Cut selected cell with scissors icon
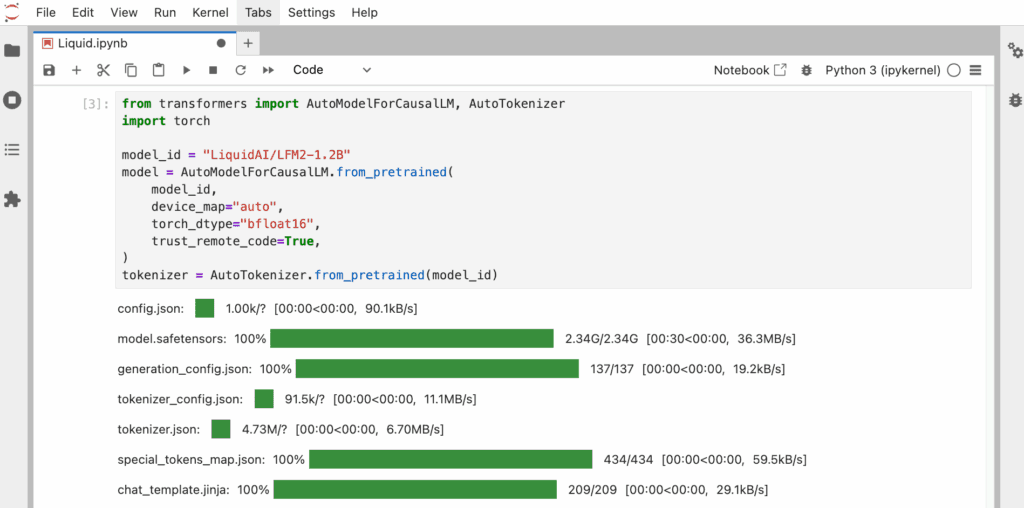The height and width of the screenshot is (508, 1024). 103,70
